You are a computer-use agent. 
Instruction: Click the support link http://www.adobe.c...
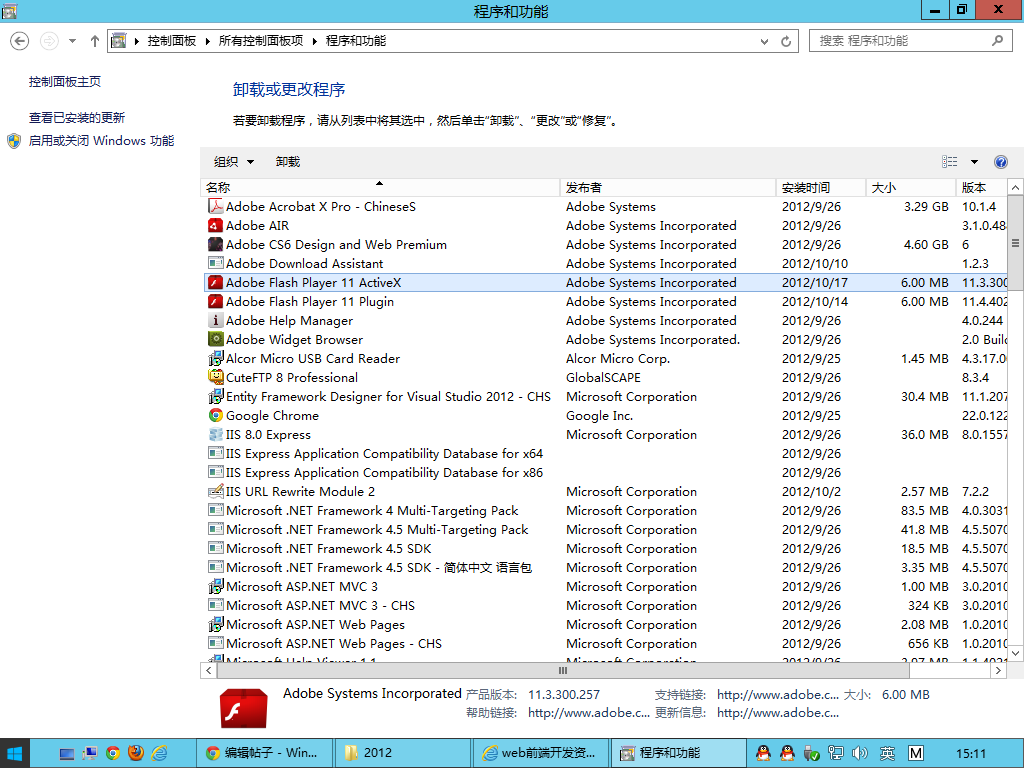coord(777,695)
